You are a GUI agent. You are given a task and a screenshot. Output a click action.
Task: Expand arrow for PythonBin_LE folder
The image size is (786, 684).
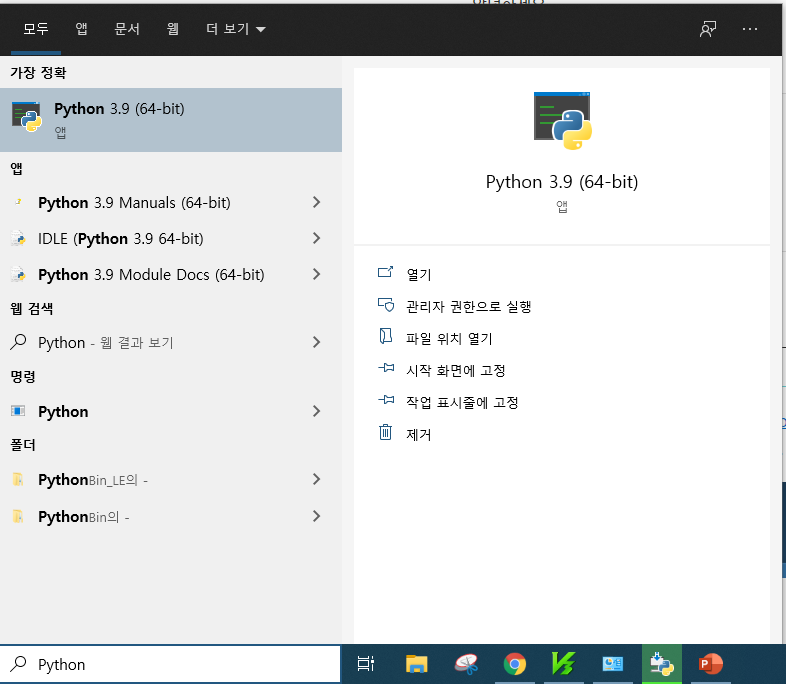(x=316, y=480)
